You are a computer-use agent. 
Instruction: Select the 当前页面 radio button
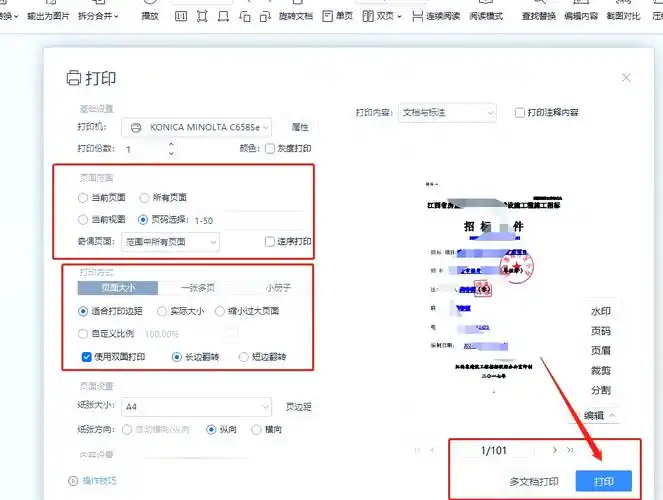point(83,198)
